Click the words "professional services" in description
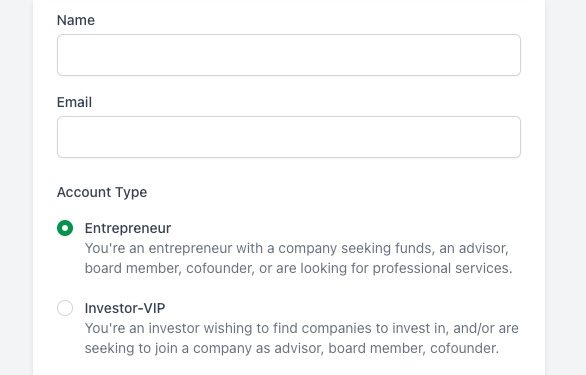586x375 pixels. click(441, 268)
